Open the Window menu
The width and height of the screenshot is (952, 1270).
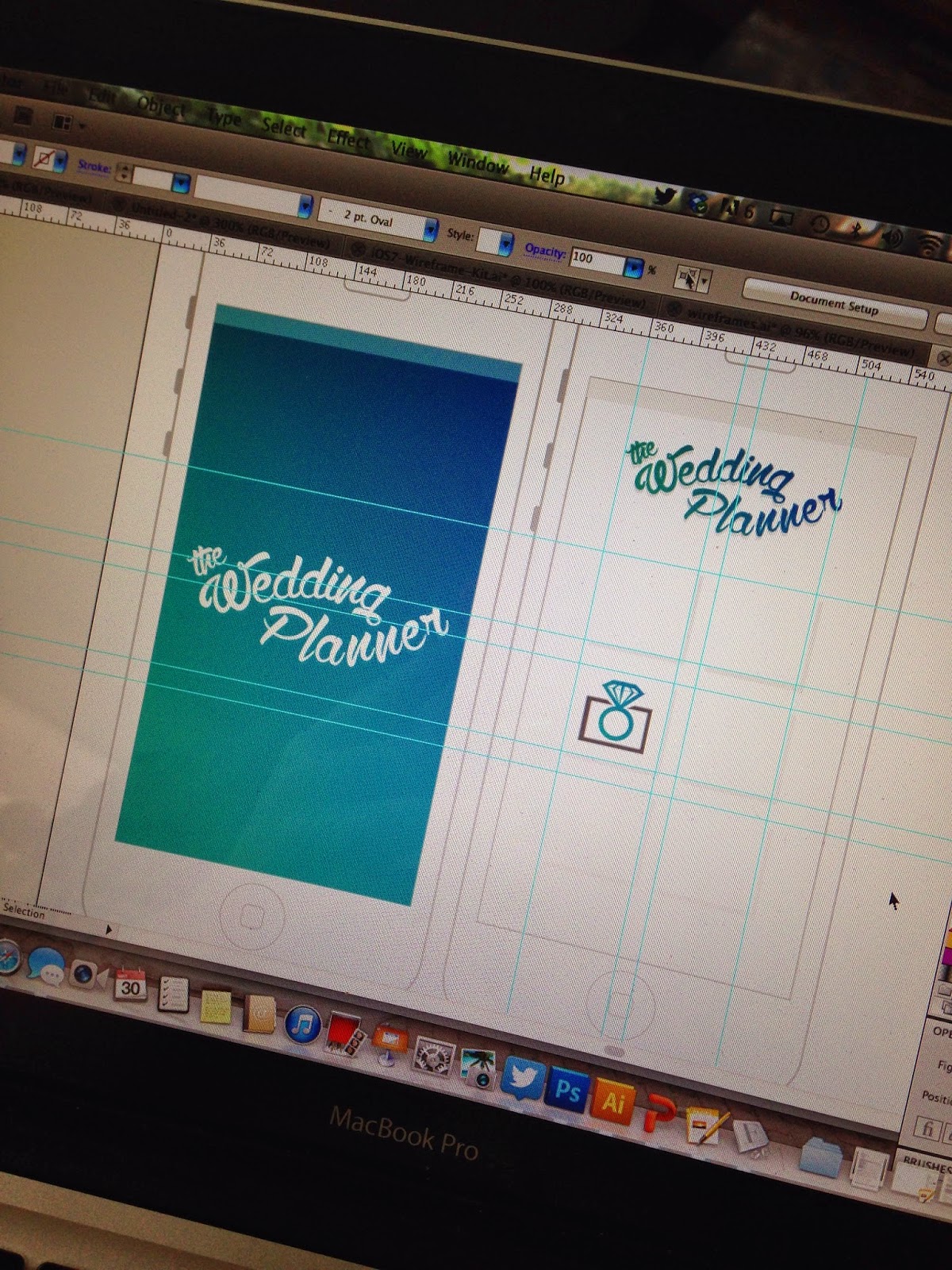(478, 162)
